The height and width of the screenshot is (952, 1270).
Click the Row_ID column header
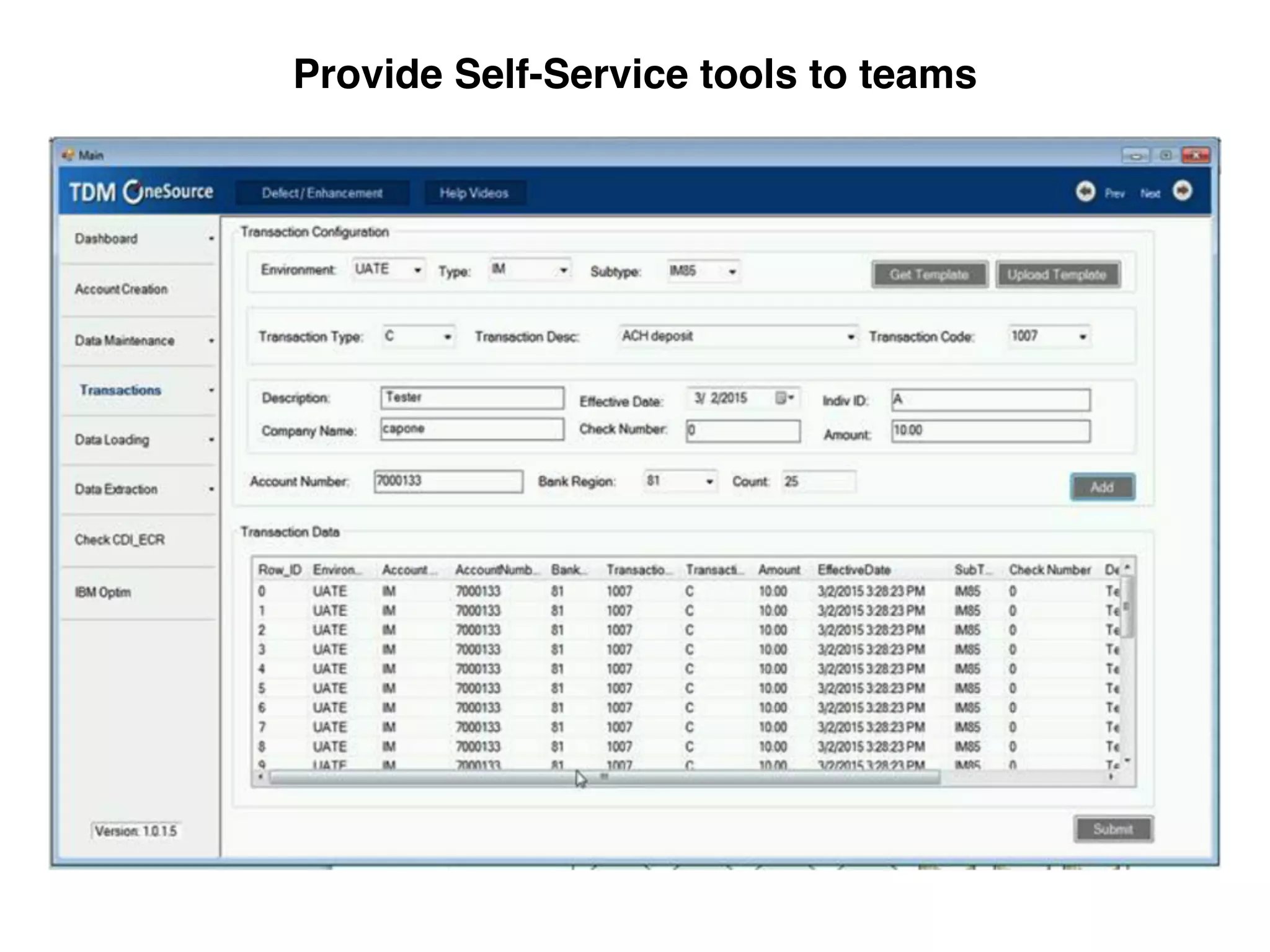(x=280, y=570)
